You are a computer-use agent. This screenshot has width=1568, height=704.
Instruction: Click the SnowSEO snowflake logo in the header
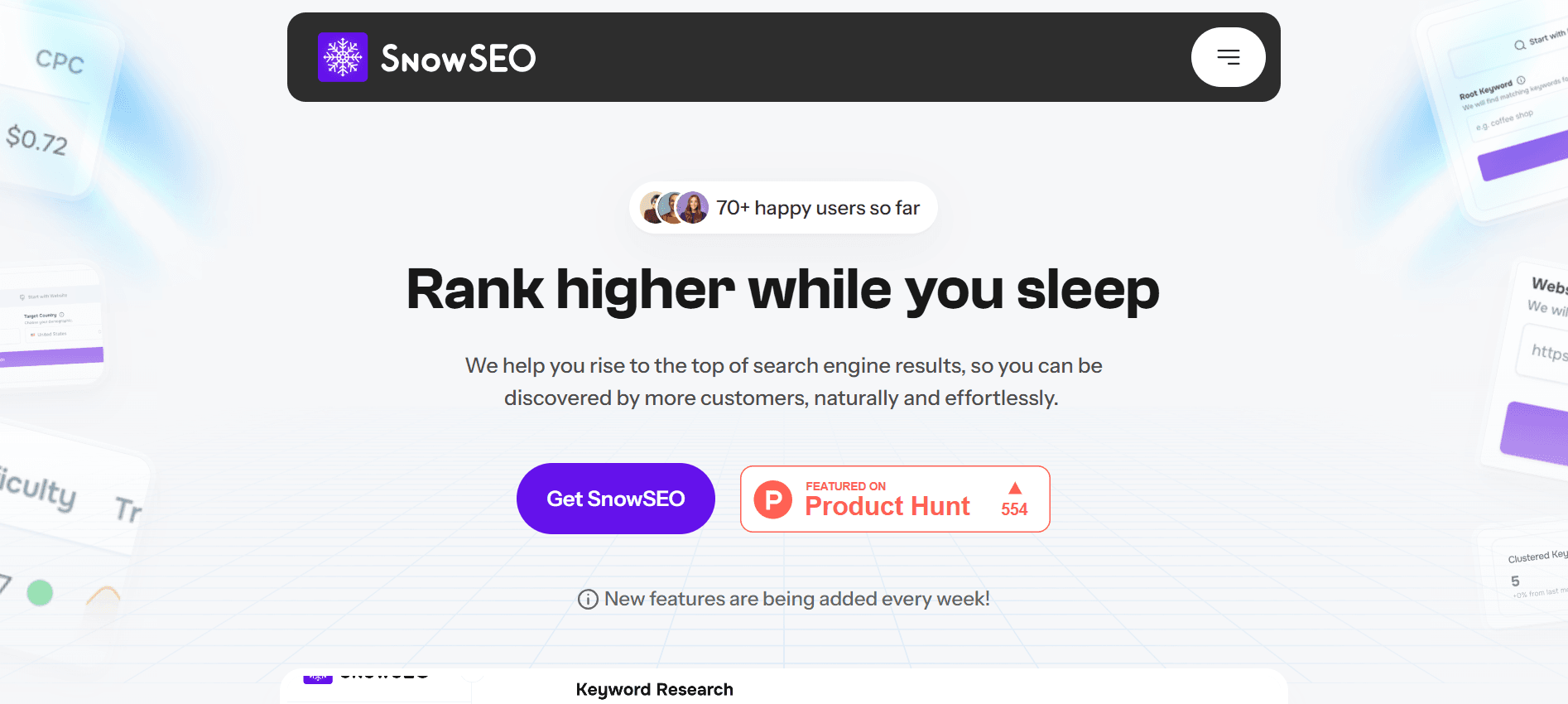tap(342, 57)
